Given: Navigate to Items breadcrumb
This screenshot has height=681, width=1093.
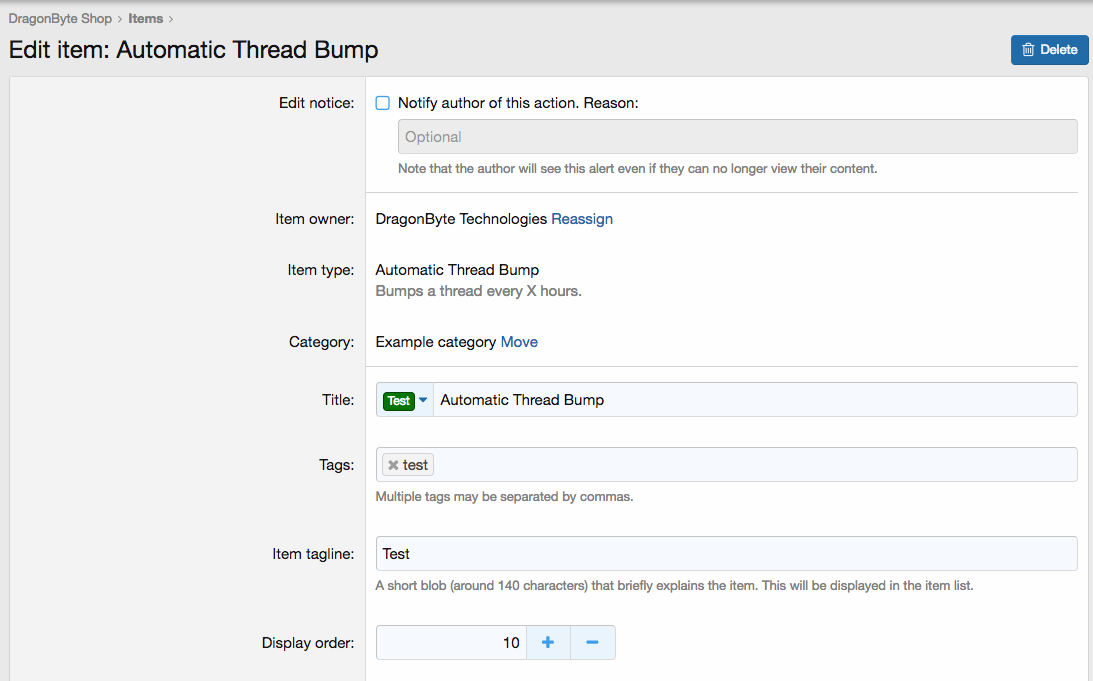Looking at the screenshot, I should (145, 18).
